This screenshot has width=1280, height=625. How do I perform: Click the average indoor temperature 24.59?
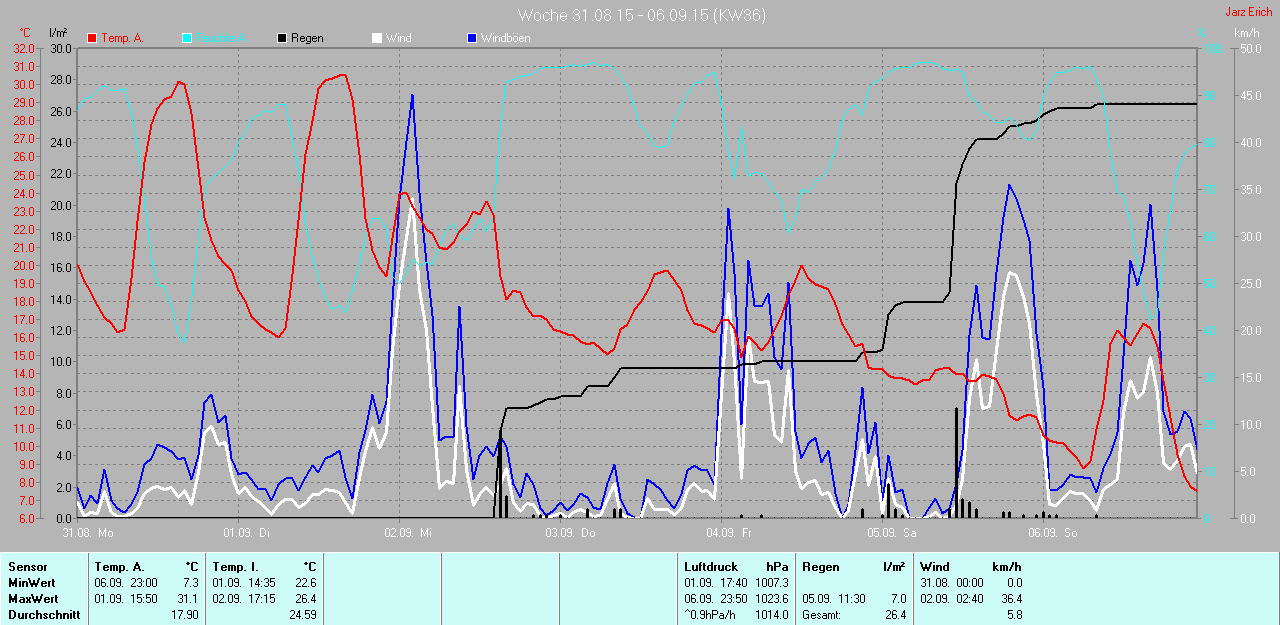303,615
